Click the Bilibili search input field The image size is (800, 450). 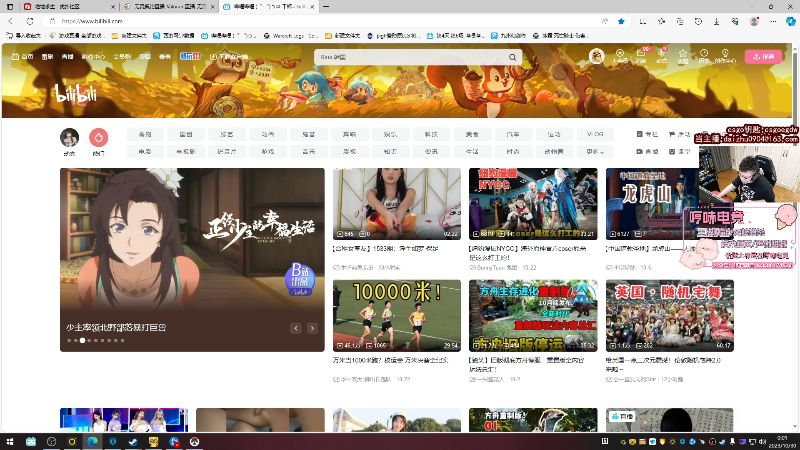click(x=411, y=57)
